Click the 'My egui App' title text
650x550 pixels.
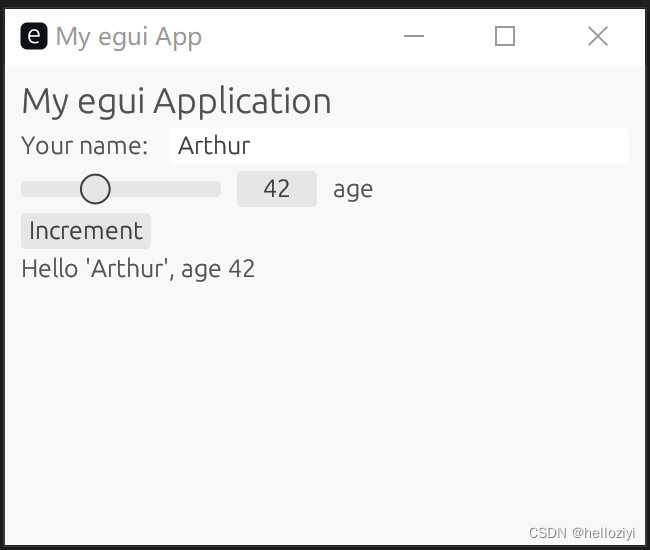[x=129, y=37]
